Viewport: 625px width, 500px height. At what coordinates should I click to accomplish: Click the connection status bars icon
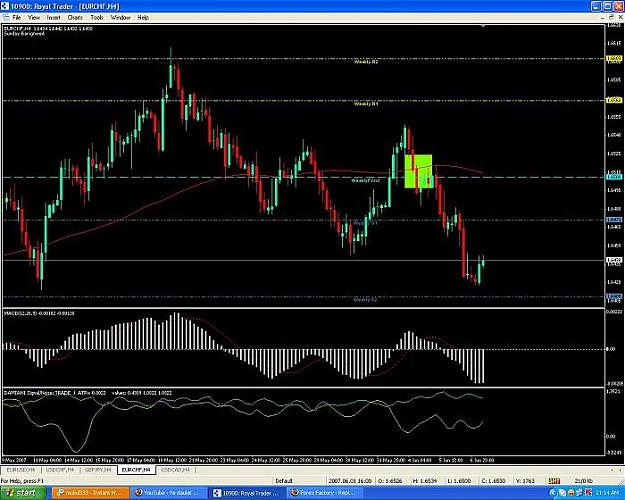[x=554, y=481]
